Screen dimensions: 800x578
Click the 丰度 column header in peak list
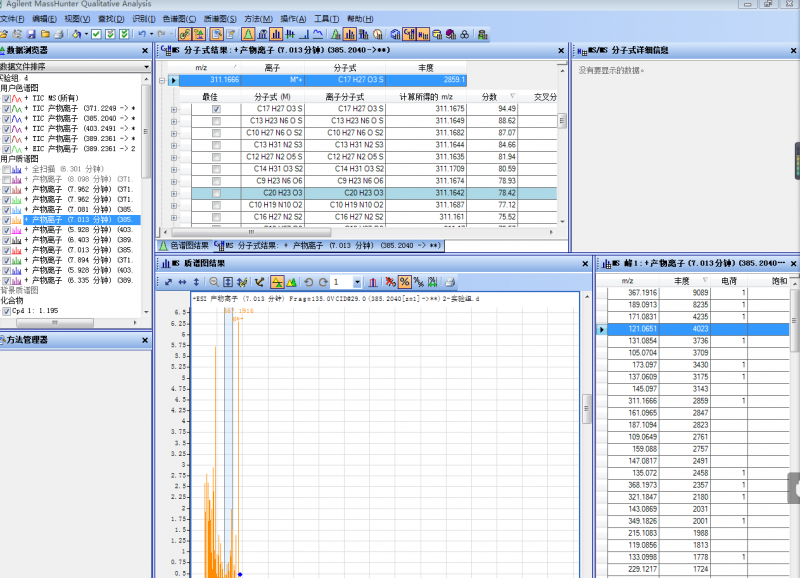click(x=682, y=280)
